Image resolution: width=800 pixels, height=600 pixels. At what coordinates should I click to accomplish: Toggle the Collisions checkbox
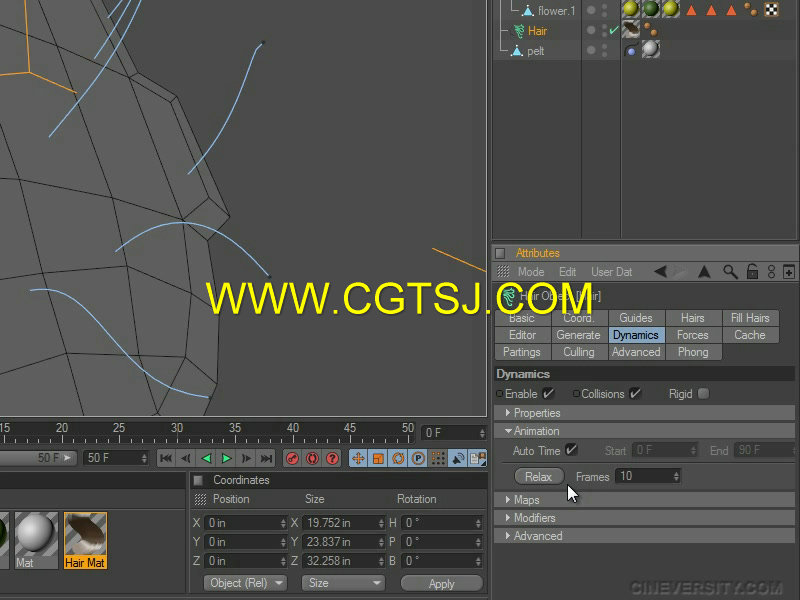[635, 393]
